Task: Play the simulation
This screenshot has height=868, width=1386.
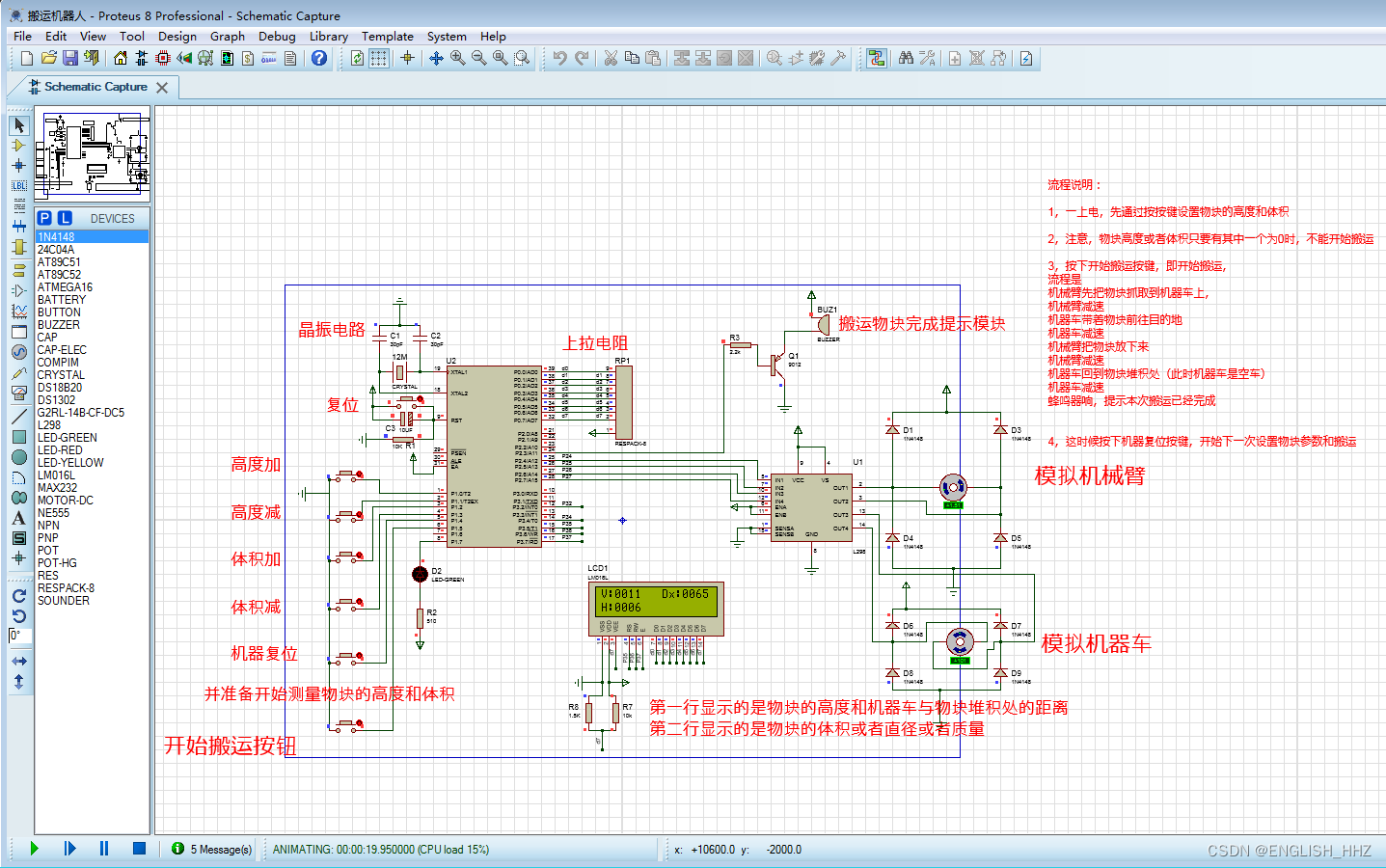Action: 34,849
